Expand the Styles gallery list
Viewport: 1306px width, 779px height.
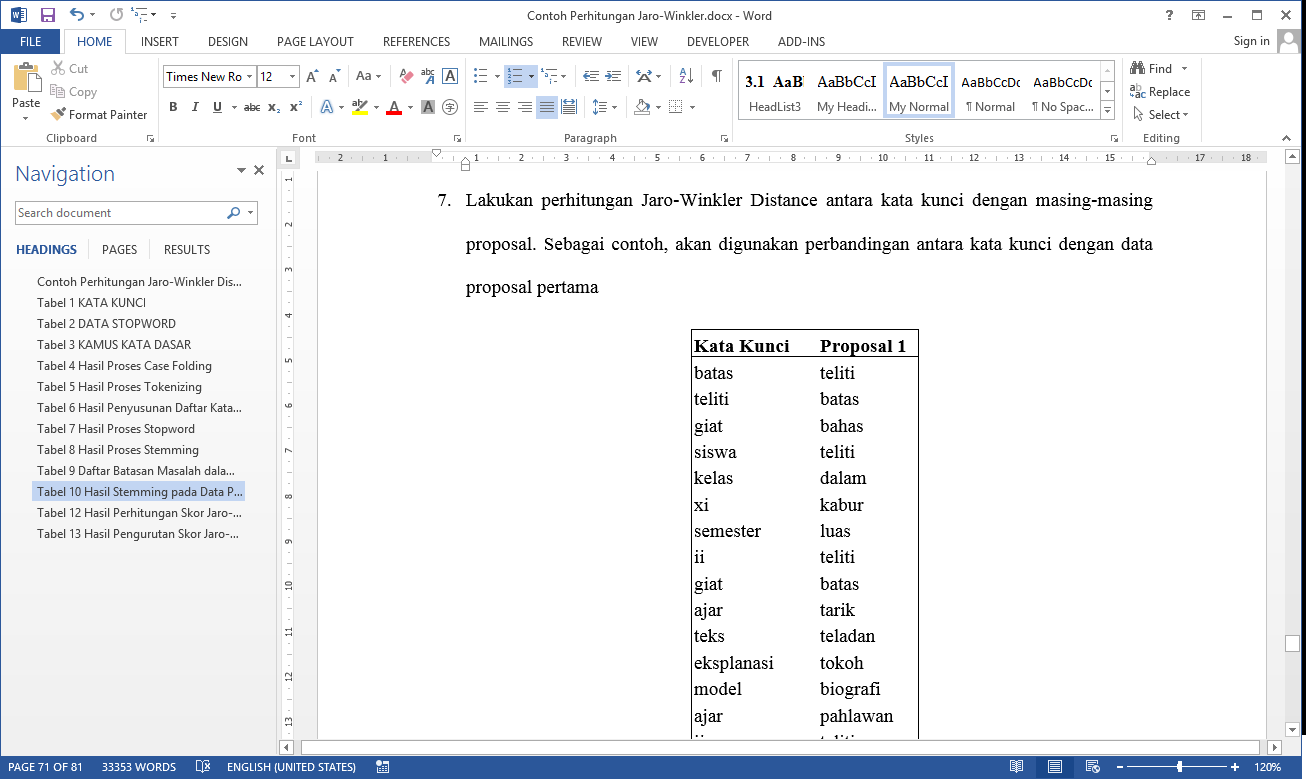(x=1107, y=109)
